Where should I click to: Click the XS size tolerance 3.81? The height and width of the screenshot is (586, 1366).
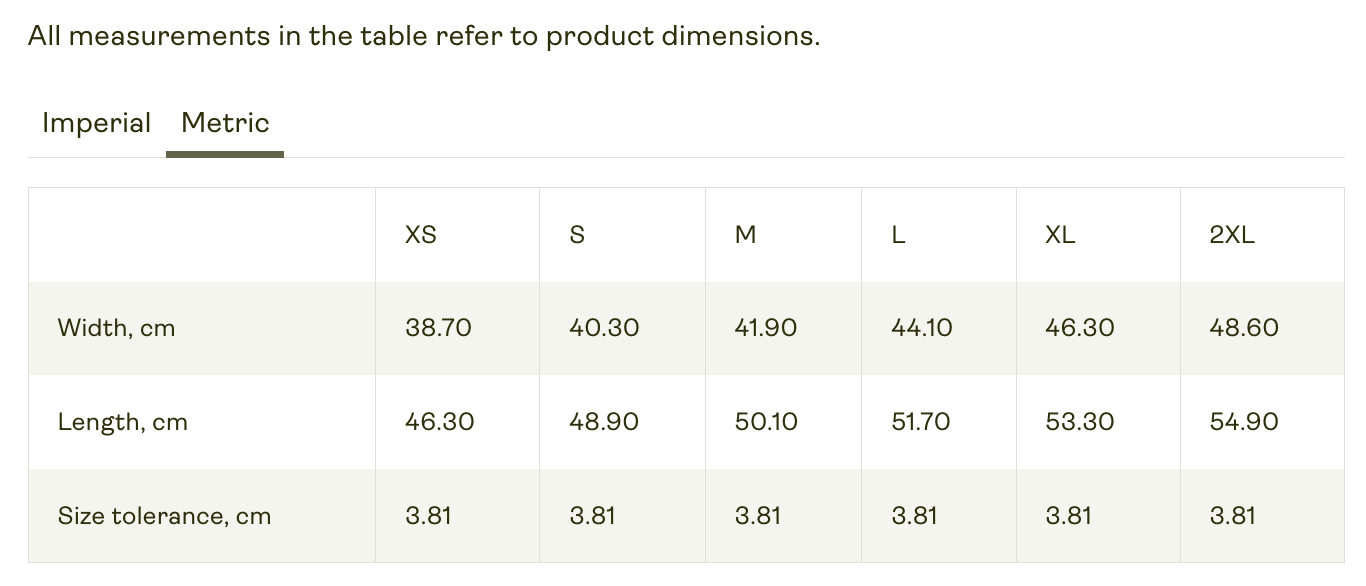[x=428, y=516]
